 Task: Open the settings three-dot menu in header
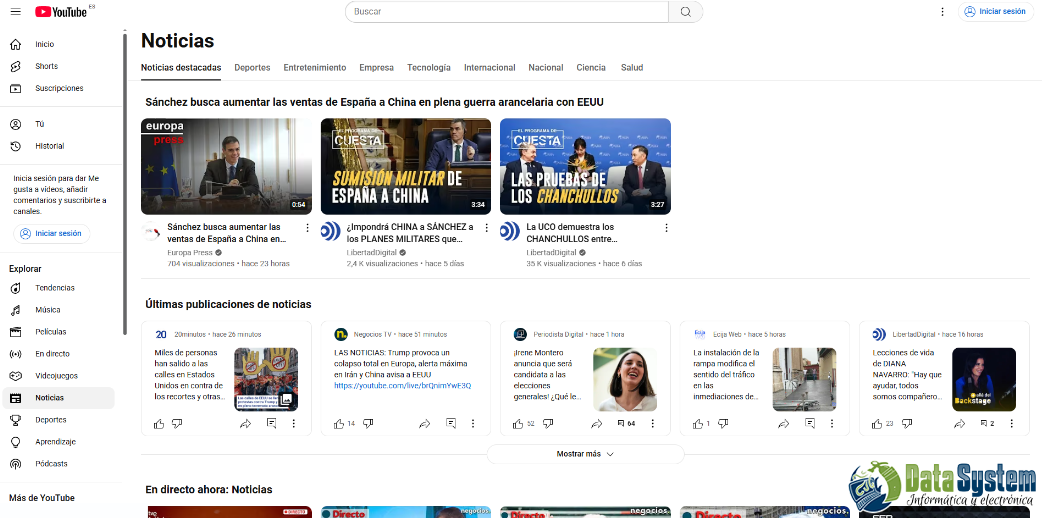(942, 11)
